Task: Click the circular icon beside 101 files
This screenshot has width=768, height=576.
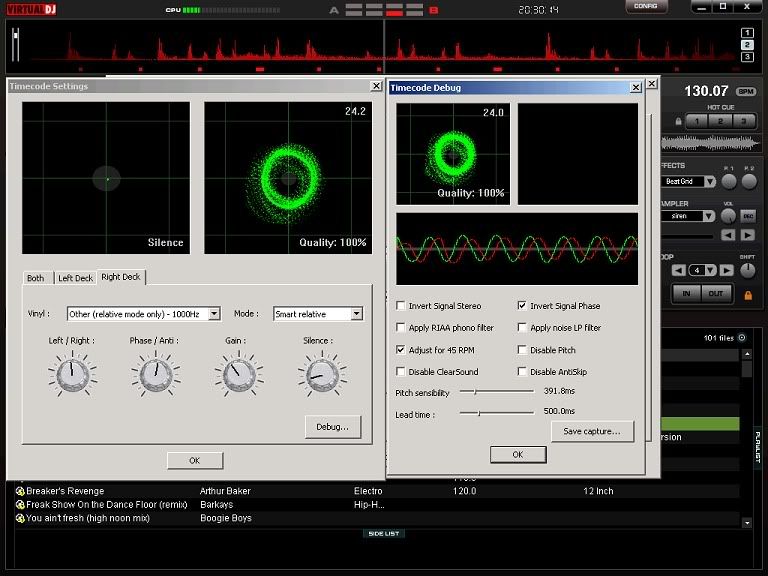Action: (742, 337)
